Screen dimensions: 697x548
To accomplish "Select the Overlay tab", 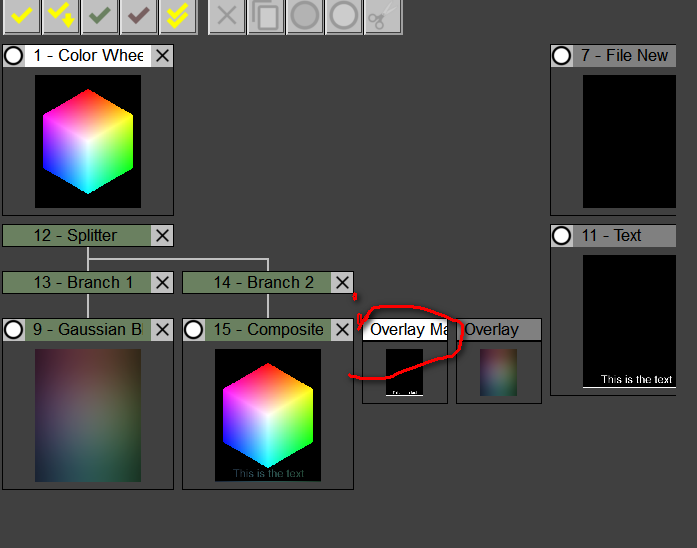I will coord(497,330).
